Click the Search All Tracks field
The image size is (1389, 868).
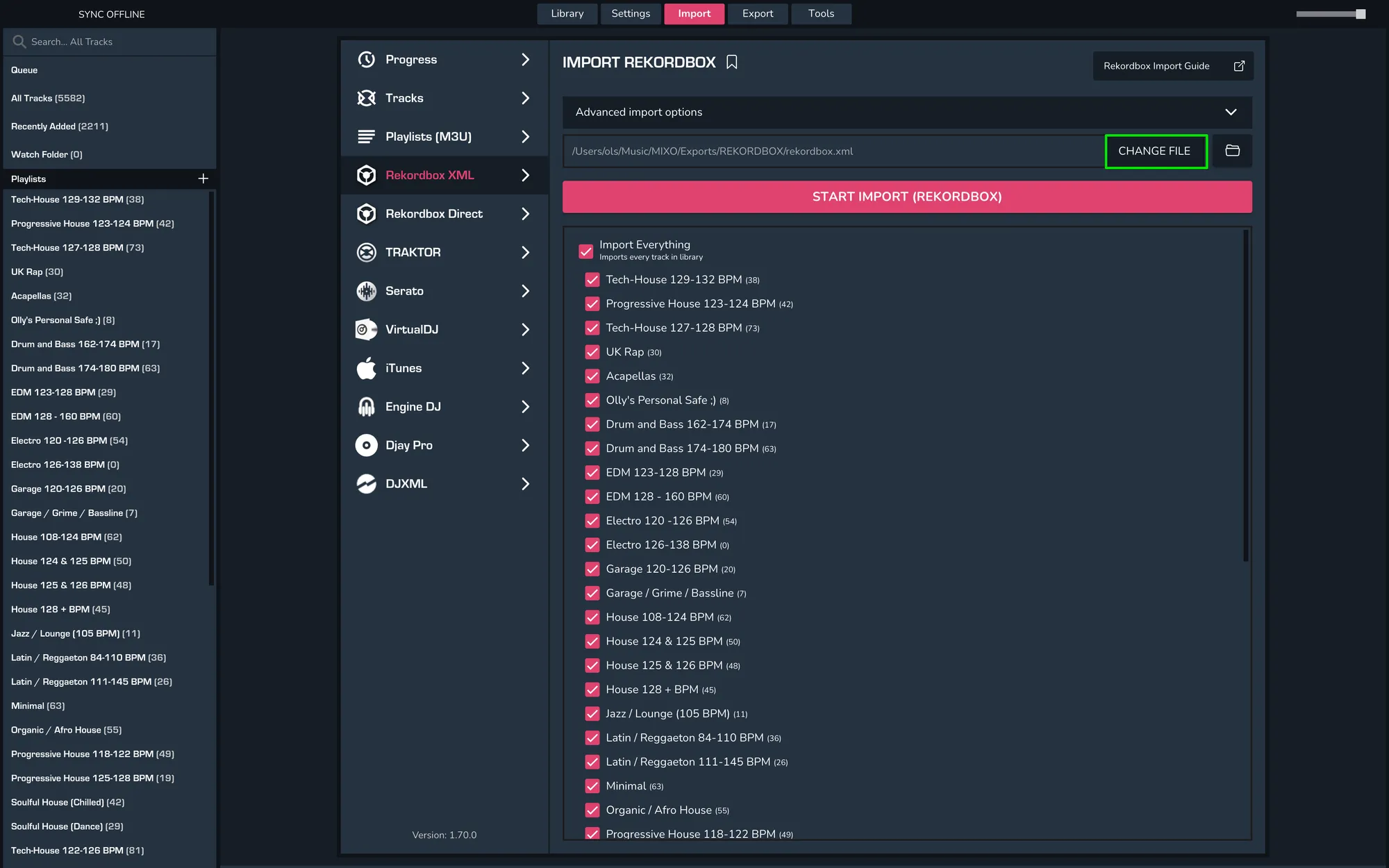(x=110, y=42)
